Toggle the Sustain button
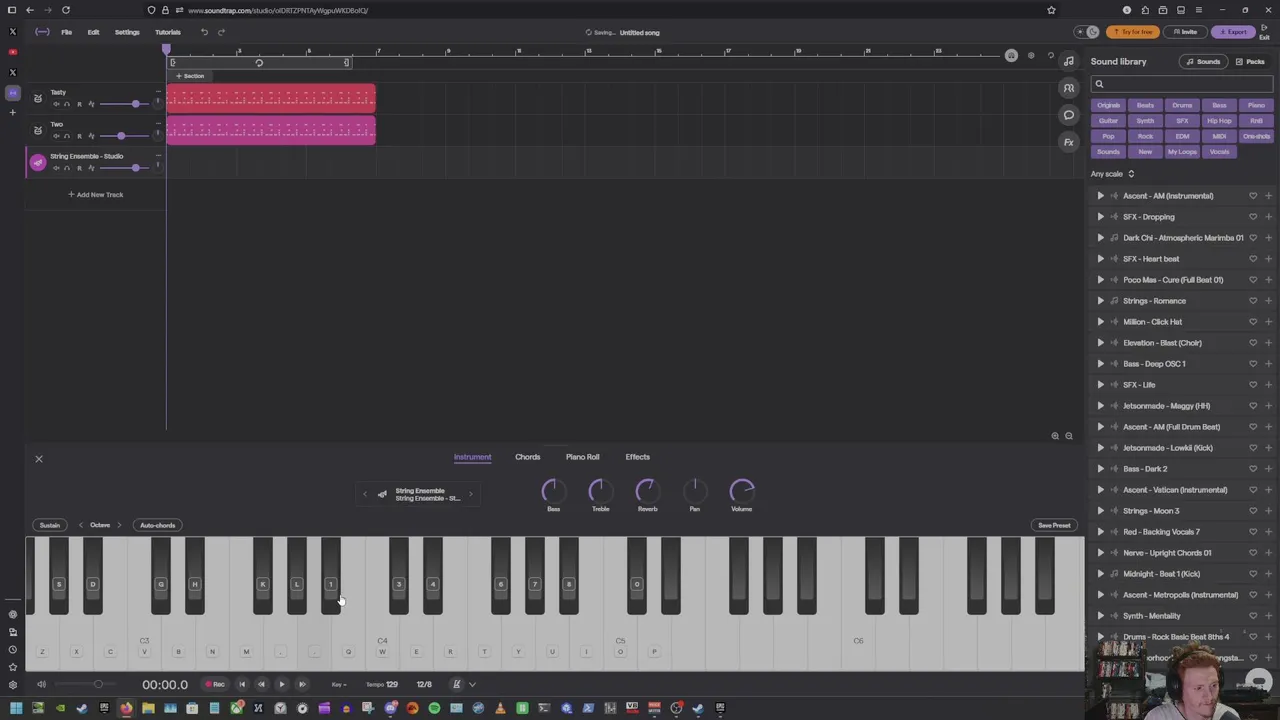The height and width of the screenshot is (720, 1280). 50,525
